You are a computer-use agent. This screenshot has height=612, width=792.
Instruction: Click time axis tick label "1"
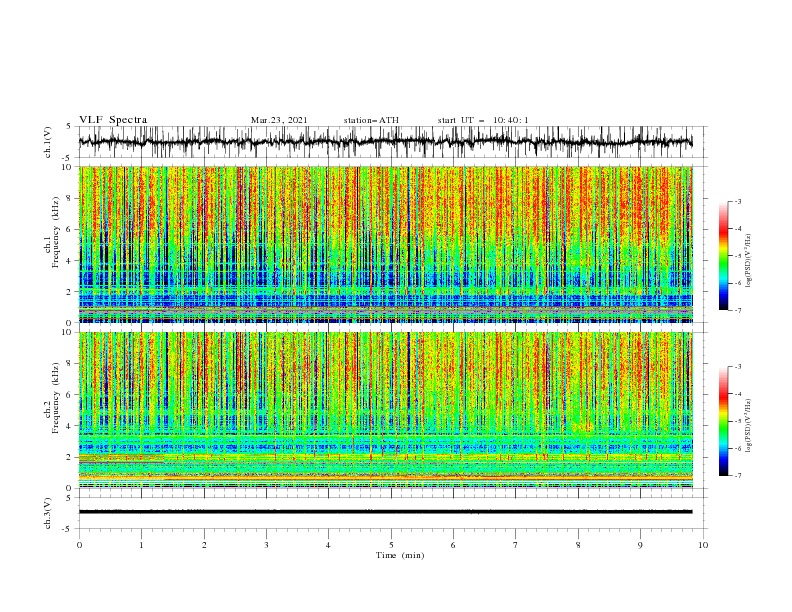tap(141, 545)
